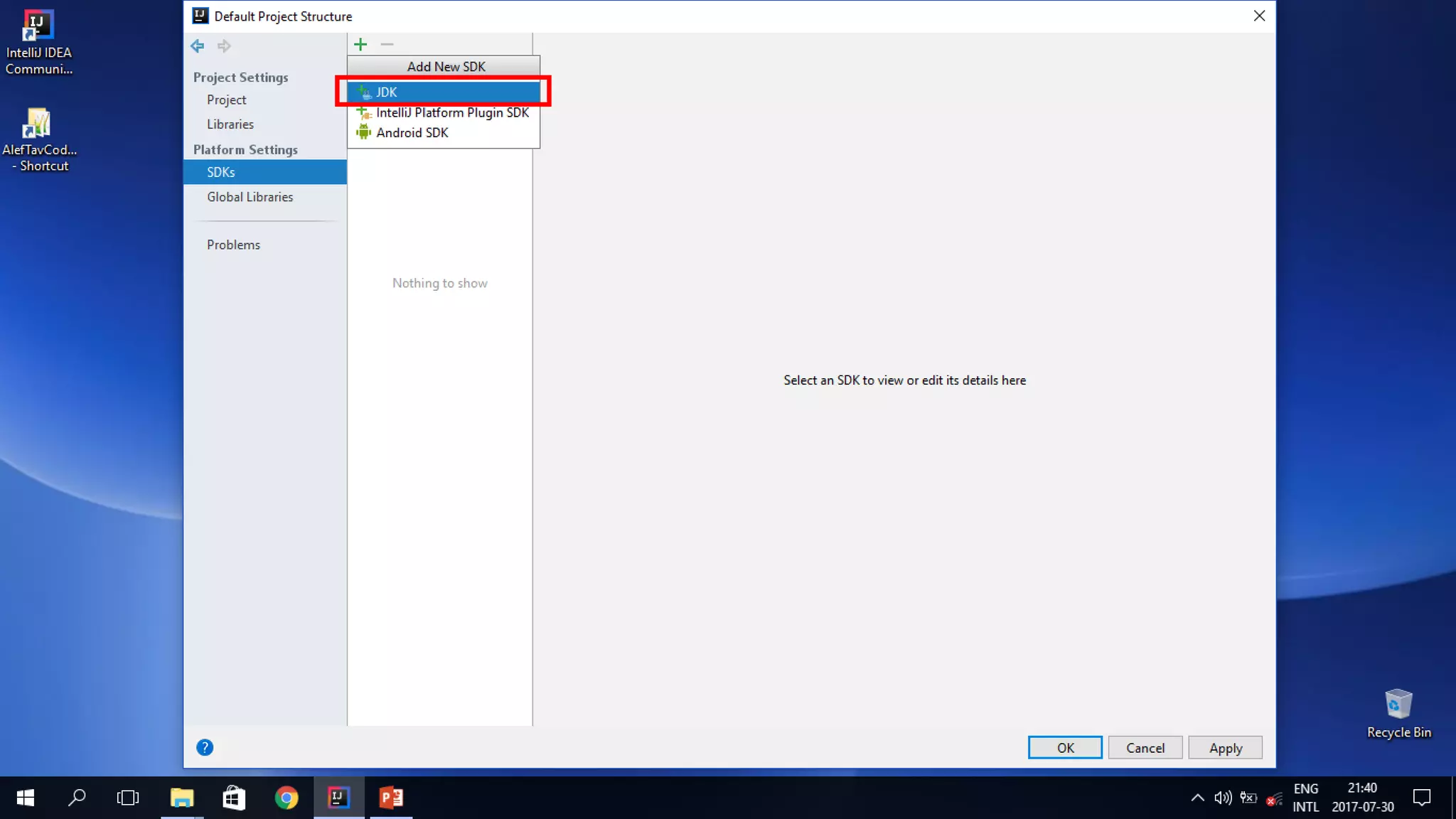Open help with the question mark icon

pyautogui.click(x=205, y=747)
